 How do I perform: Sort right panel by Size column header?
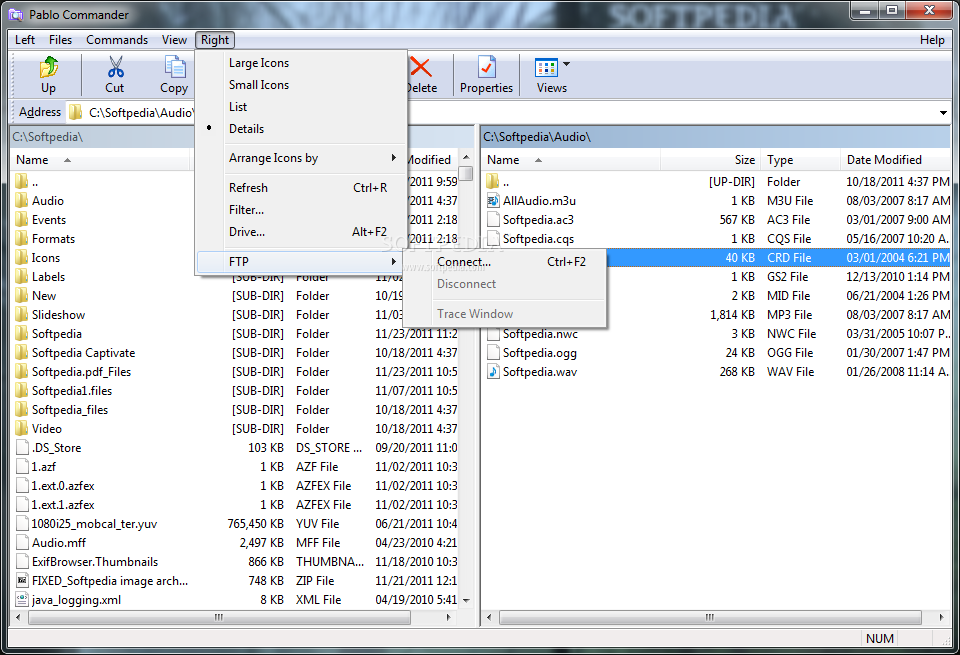pyautogui.click(x=710, y=160)
